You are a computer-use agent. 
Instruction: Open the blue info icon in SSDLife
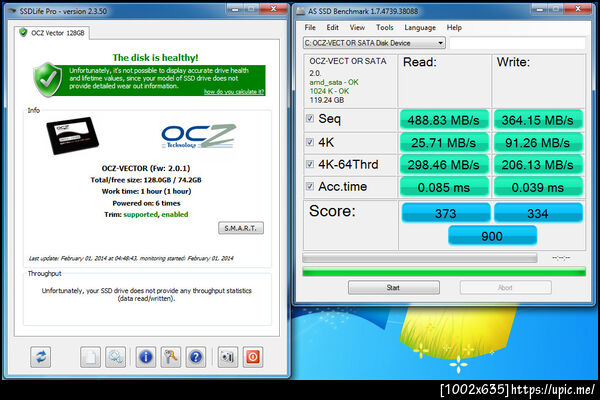point(146,357)
